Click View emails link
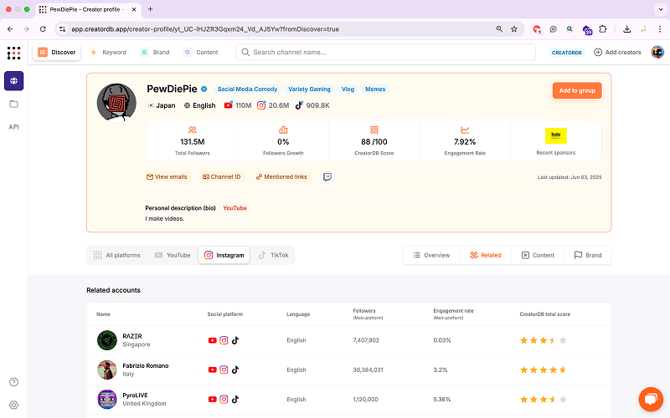Viewport: 670px width, 418px height. [167, 177]
